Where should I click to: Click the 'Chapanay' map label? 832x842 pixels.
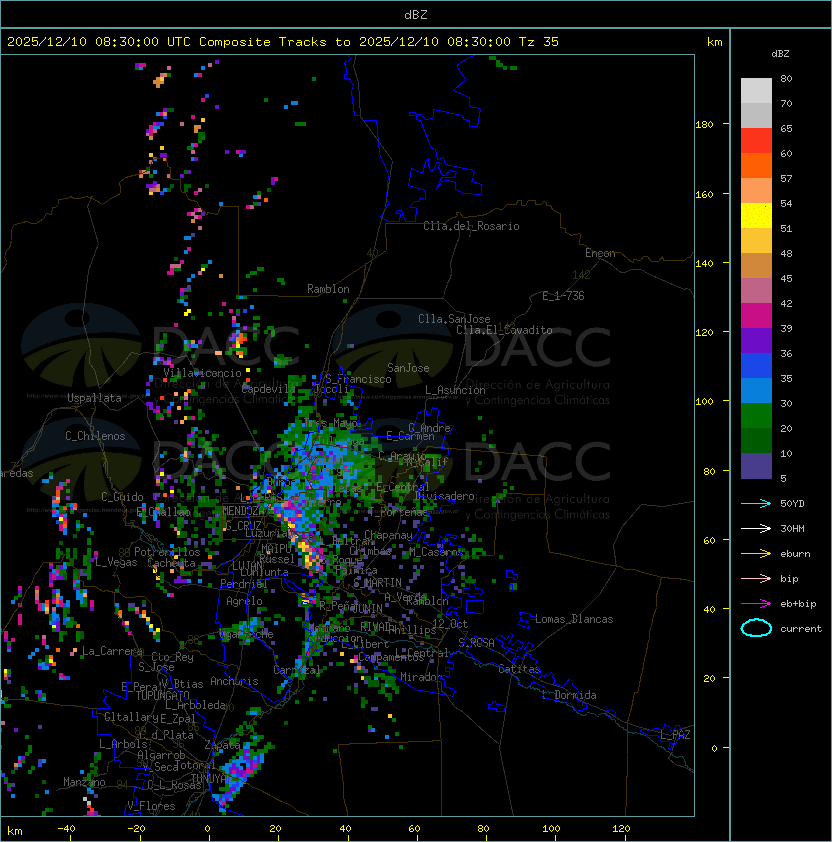tap(388, 535)
